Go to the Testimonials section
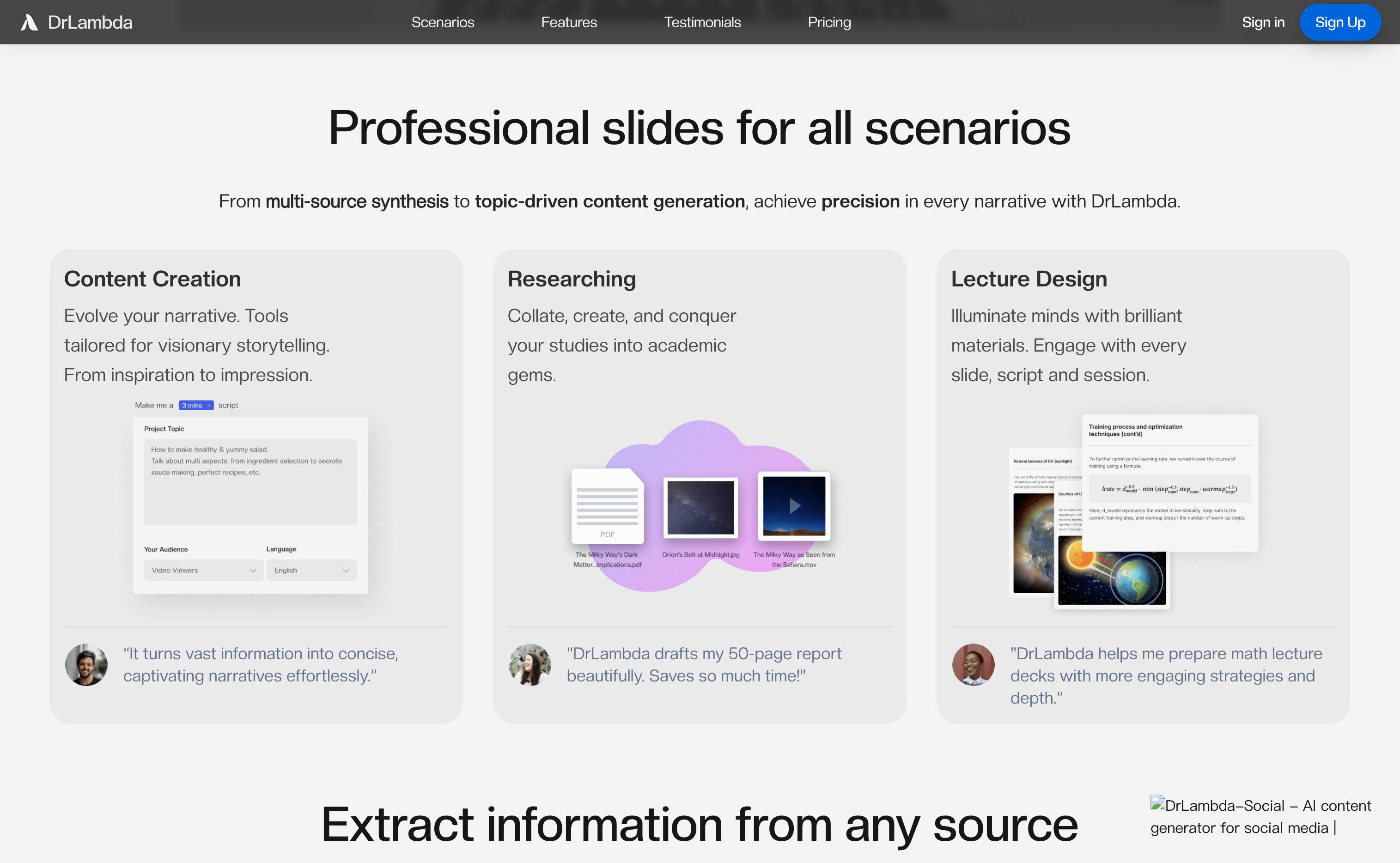The height and width of the screenshot is (863, 1400). tap(702, 22)
